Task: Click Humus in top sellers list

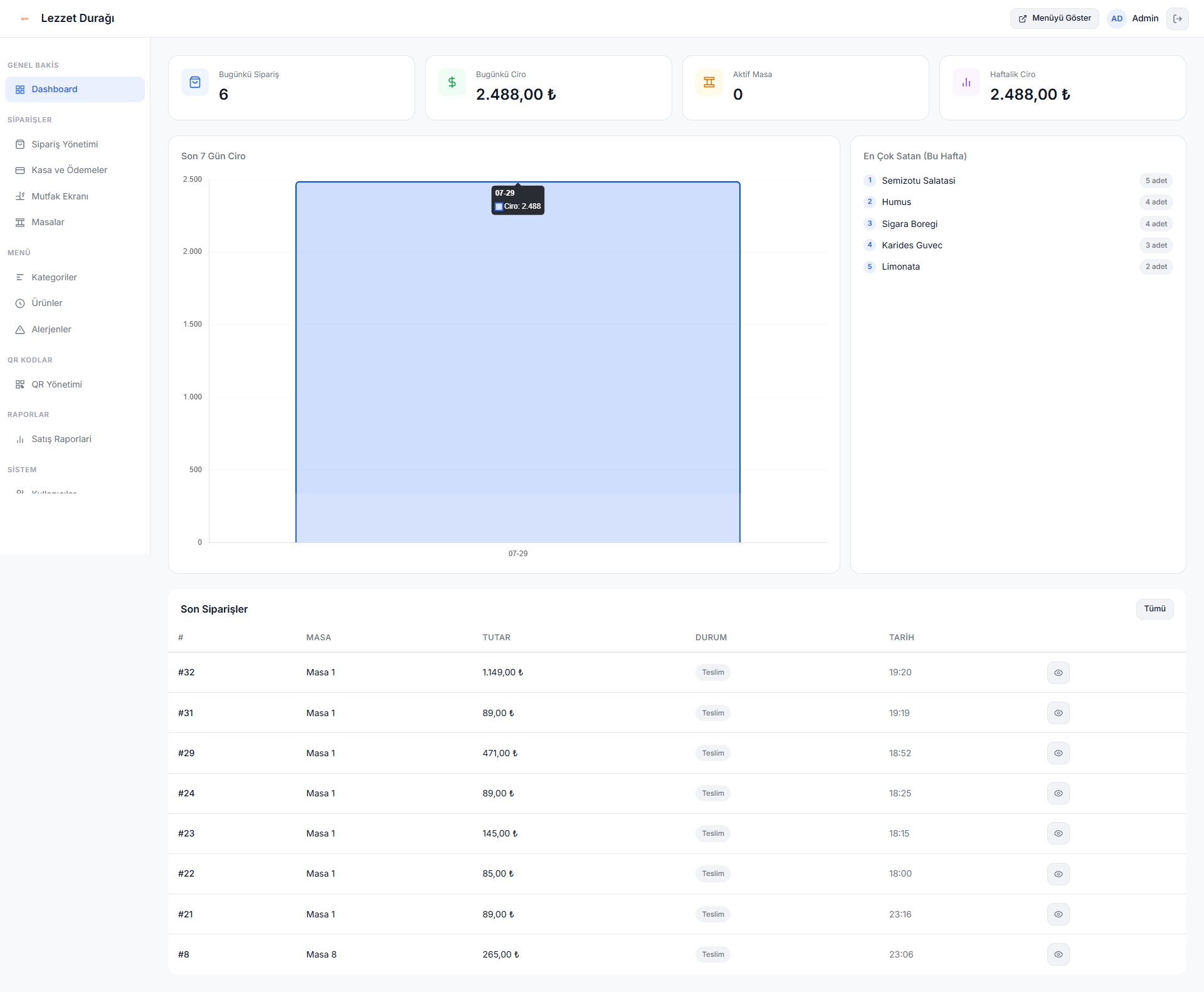Action: 896,202
